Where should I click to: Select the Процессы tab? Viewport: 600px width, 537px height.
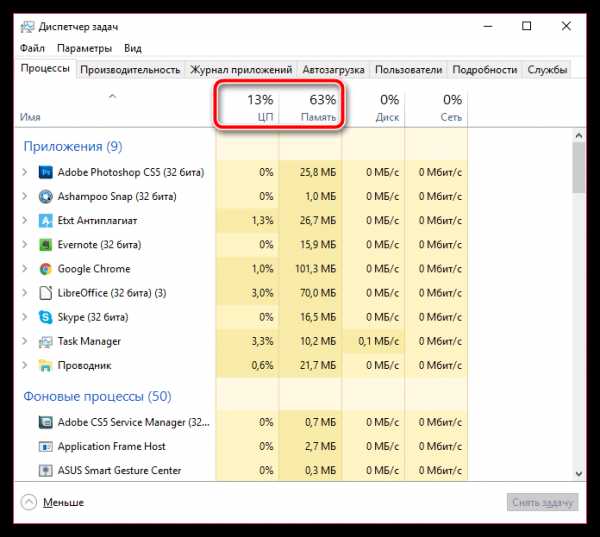coord(45,69)
